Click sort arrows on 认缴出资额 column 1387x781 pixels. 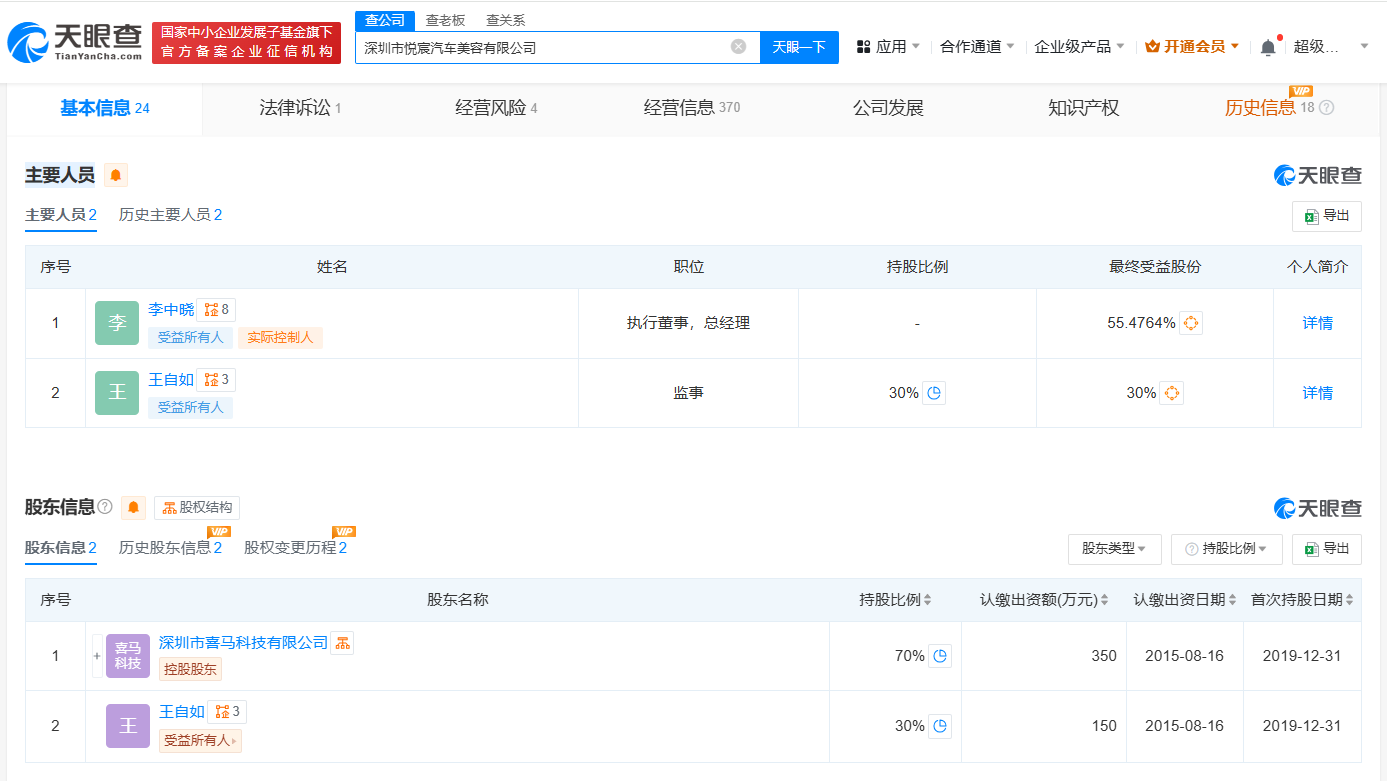tap(1103, 597)
